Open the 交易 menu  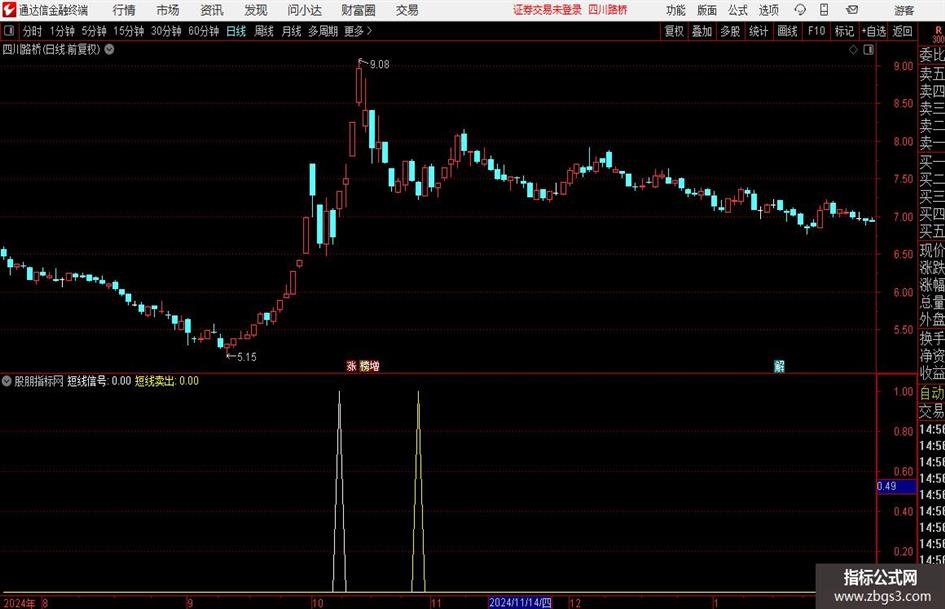pos(407,10)
